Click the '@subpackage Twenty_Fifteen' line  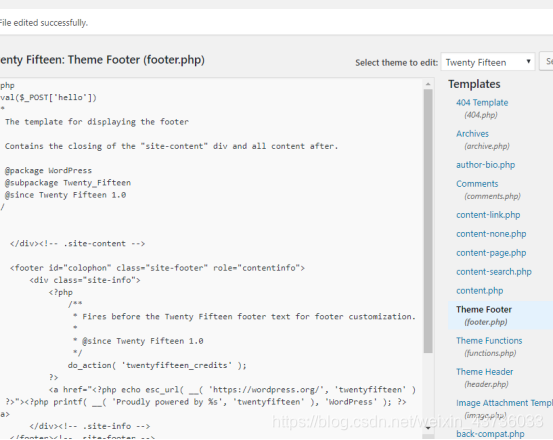coord(68,183)
